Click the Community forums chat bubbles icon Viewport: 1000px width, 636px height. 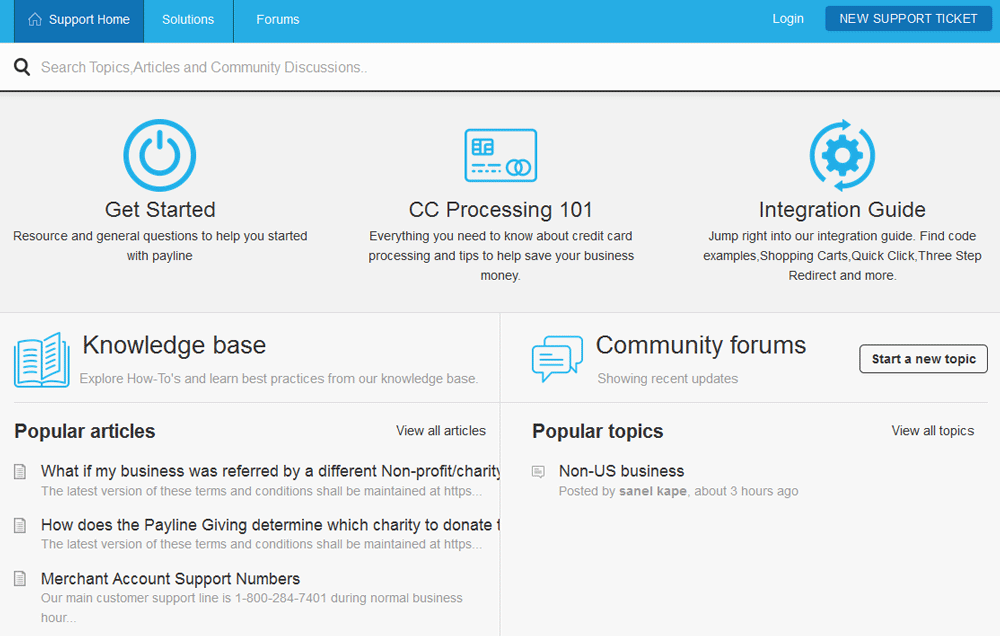557,359
